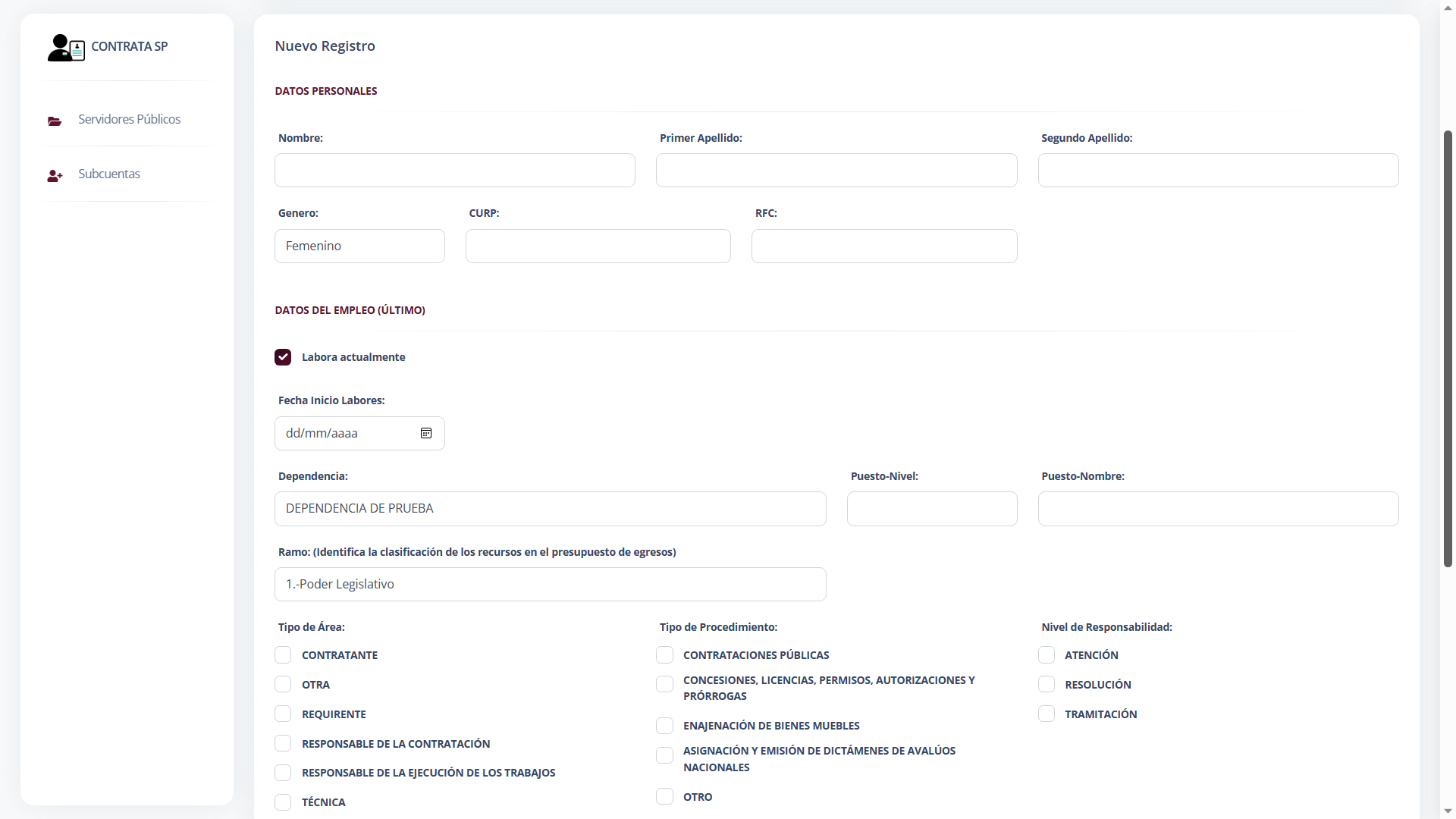The image size is (1456, 819).
Task: Focus the CURP text field
Action: [x=598, y=246]
